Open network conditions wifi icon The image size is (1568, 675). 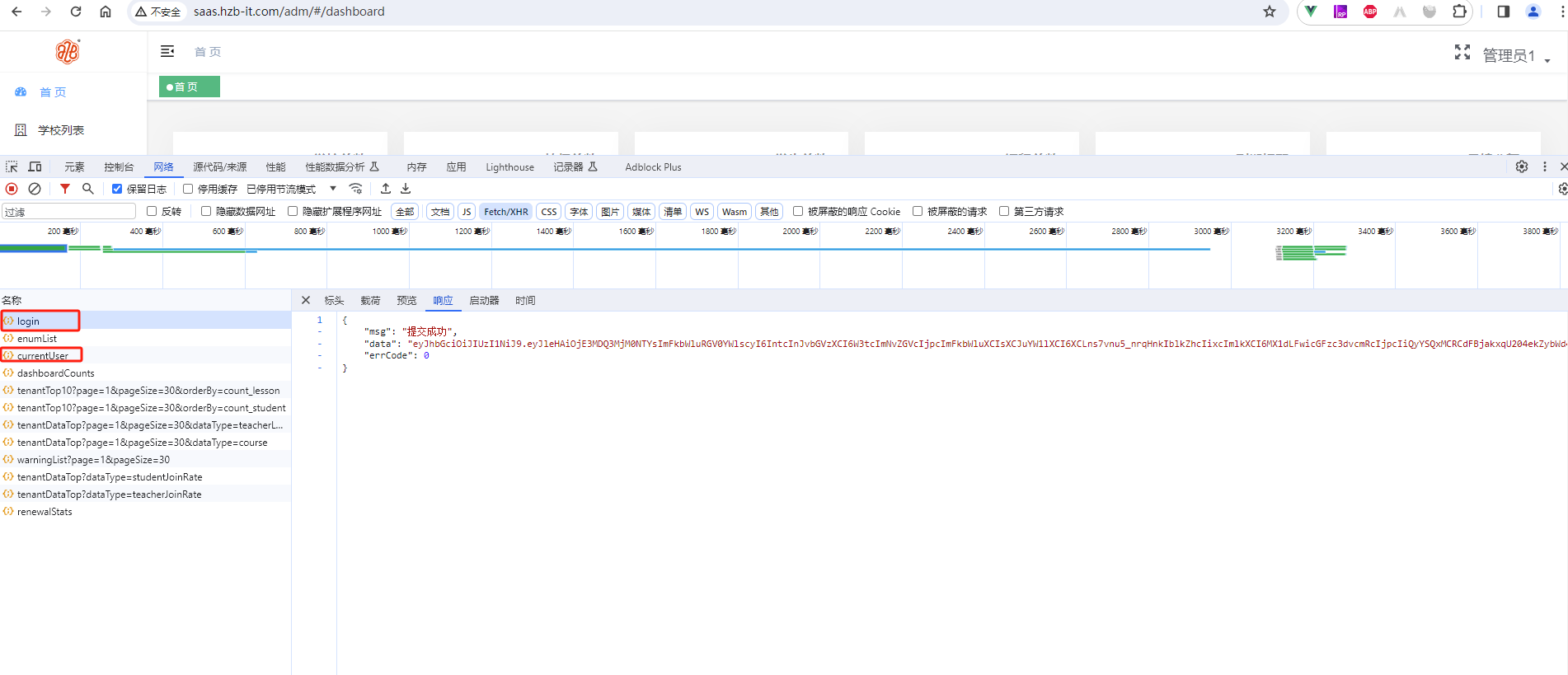point(355,189)
